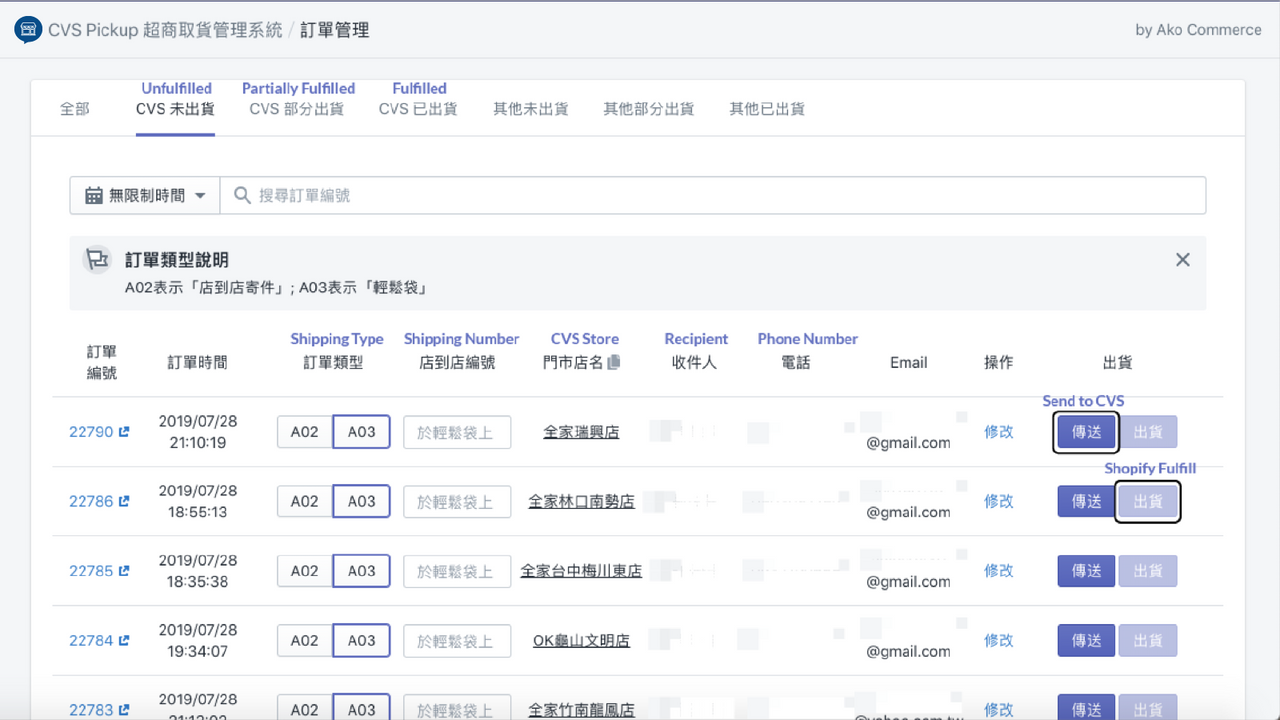Open order 22784 external link icon

tap(124, 641)
